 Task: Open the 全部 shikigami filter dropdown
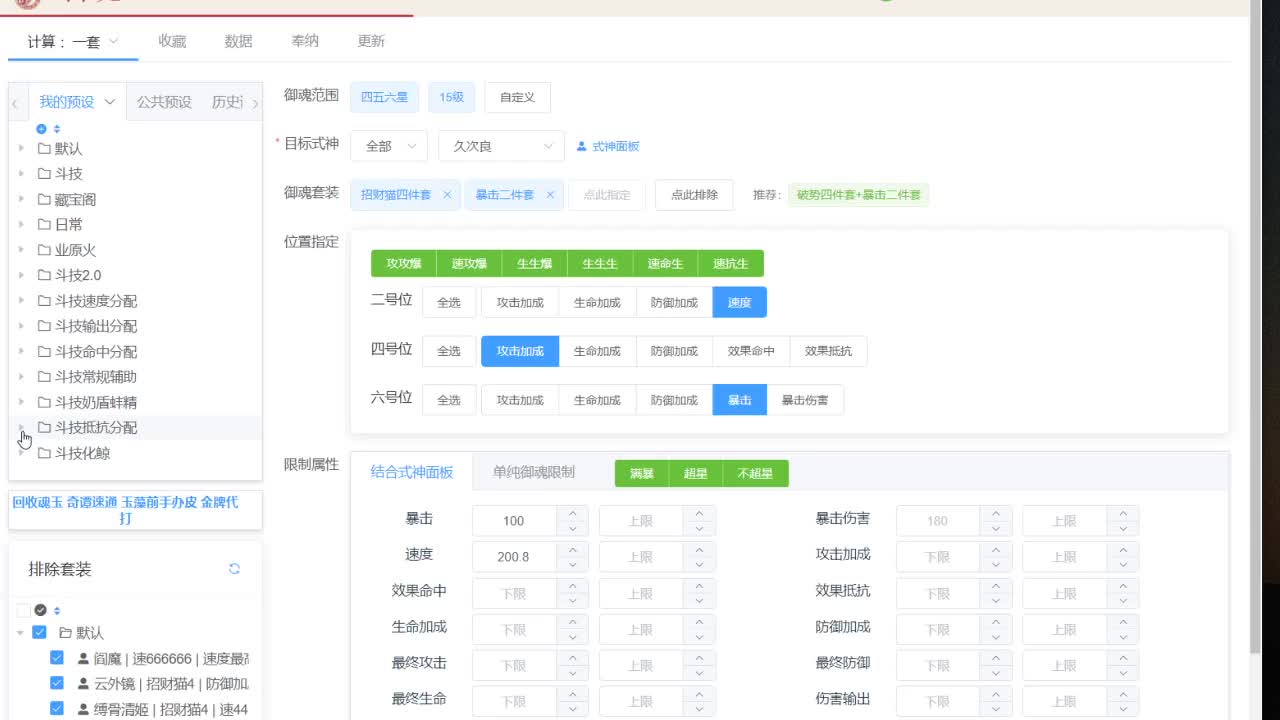tap(389, 146)
